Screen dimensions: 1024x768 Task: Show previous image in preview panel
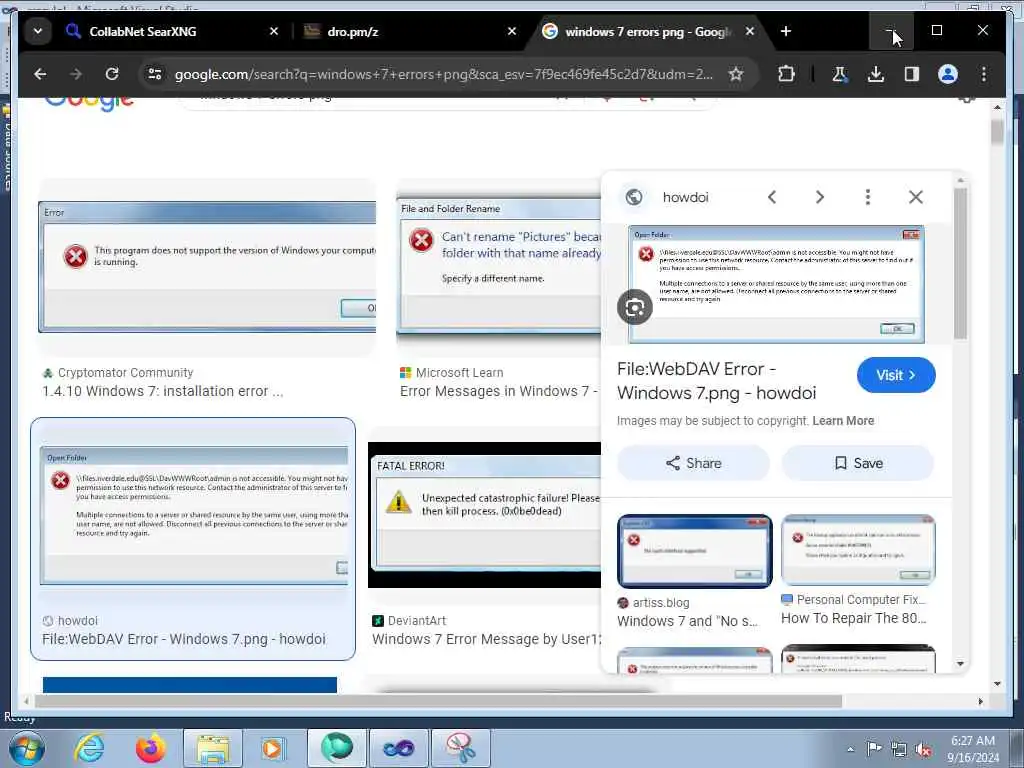772,197
